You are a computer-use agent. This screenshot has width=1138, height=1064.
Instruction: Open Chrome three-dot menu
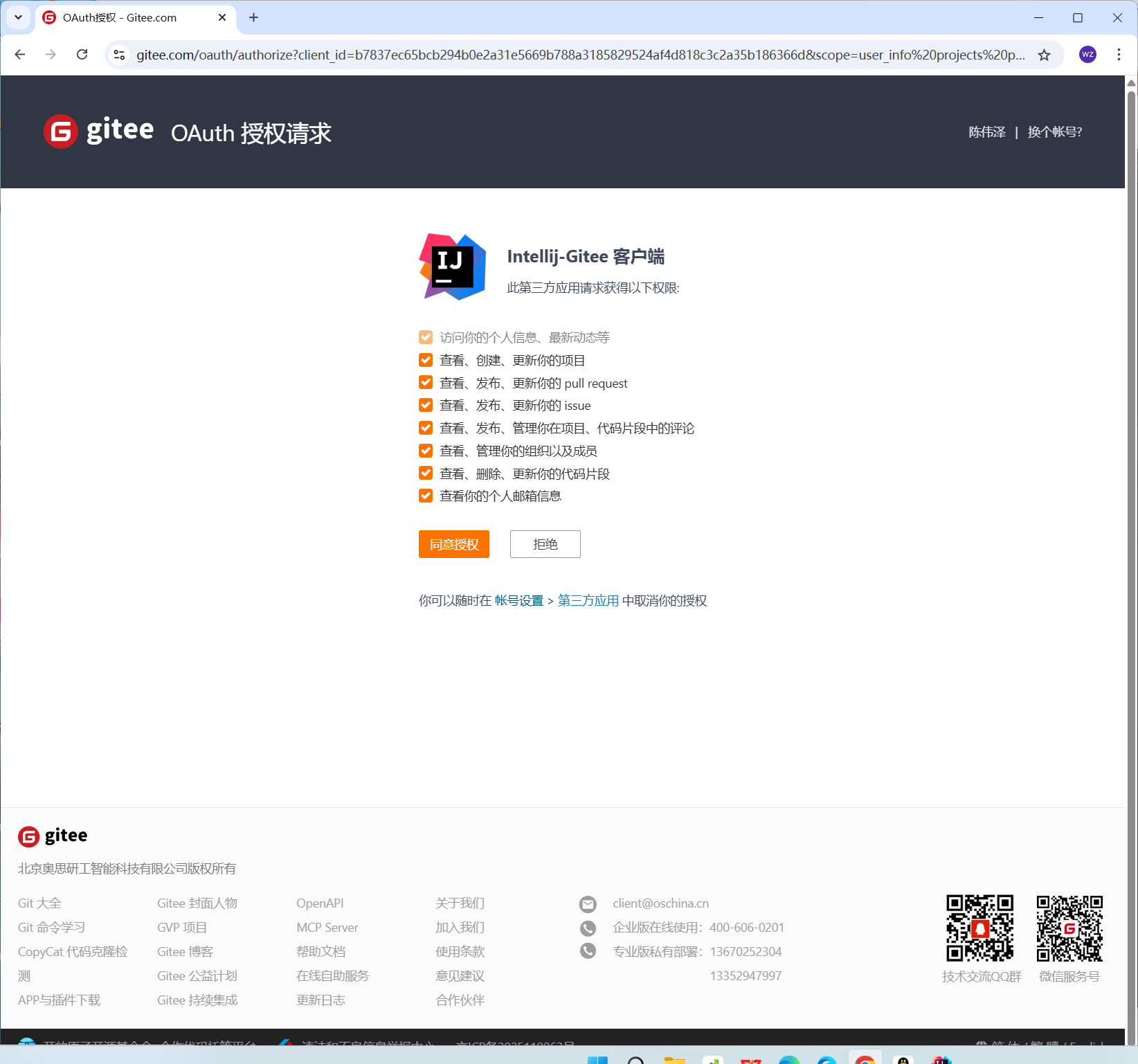1119,55
